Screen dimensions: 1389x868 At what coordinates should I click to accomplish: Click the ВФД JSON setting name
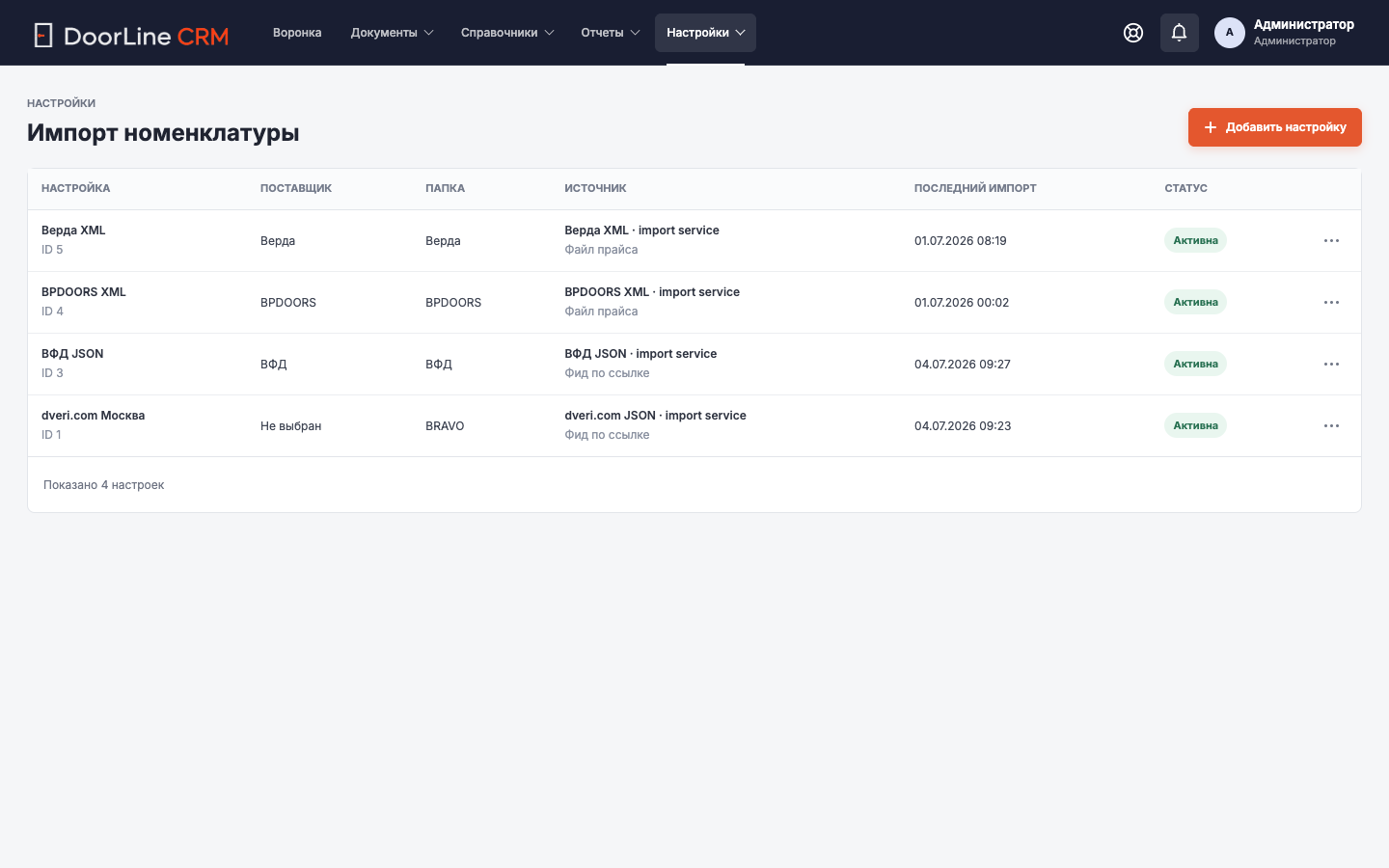pyautogui.click(x=72, y=354)
